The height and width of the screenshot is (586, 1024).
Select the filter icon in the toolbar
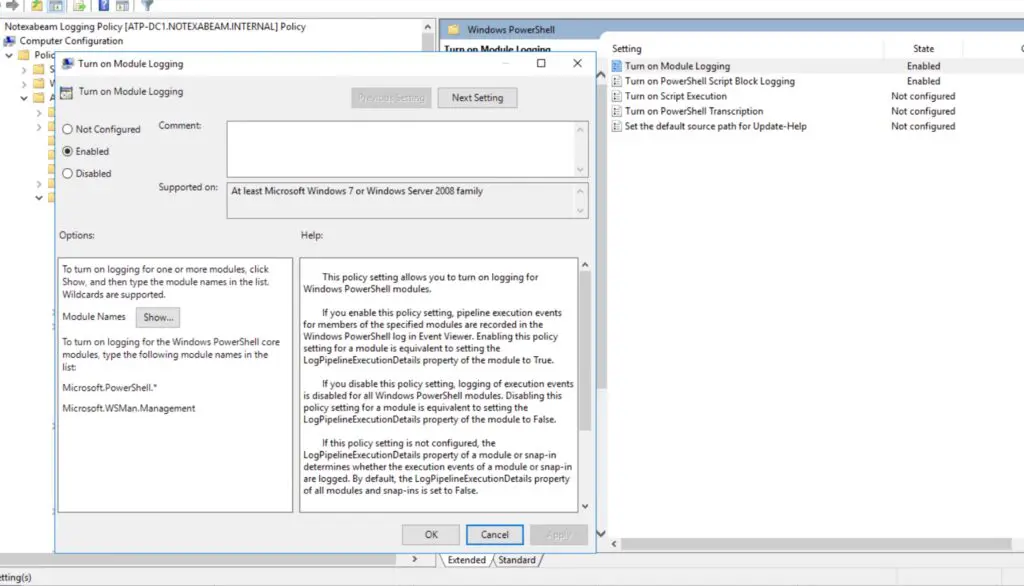click(148, 7)
